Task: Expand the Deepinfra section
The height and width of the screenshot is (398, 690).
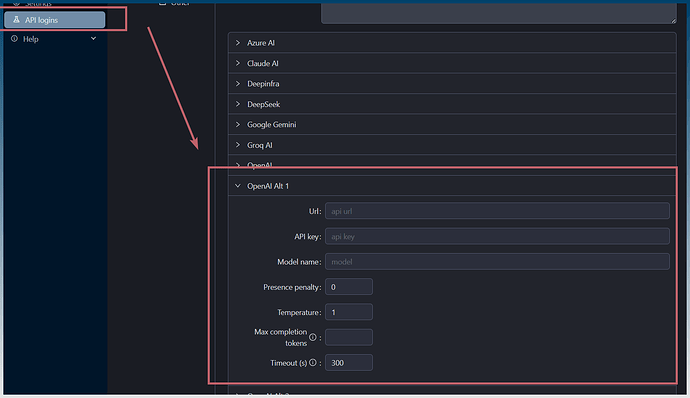Action: point(452,84)
